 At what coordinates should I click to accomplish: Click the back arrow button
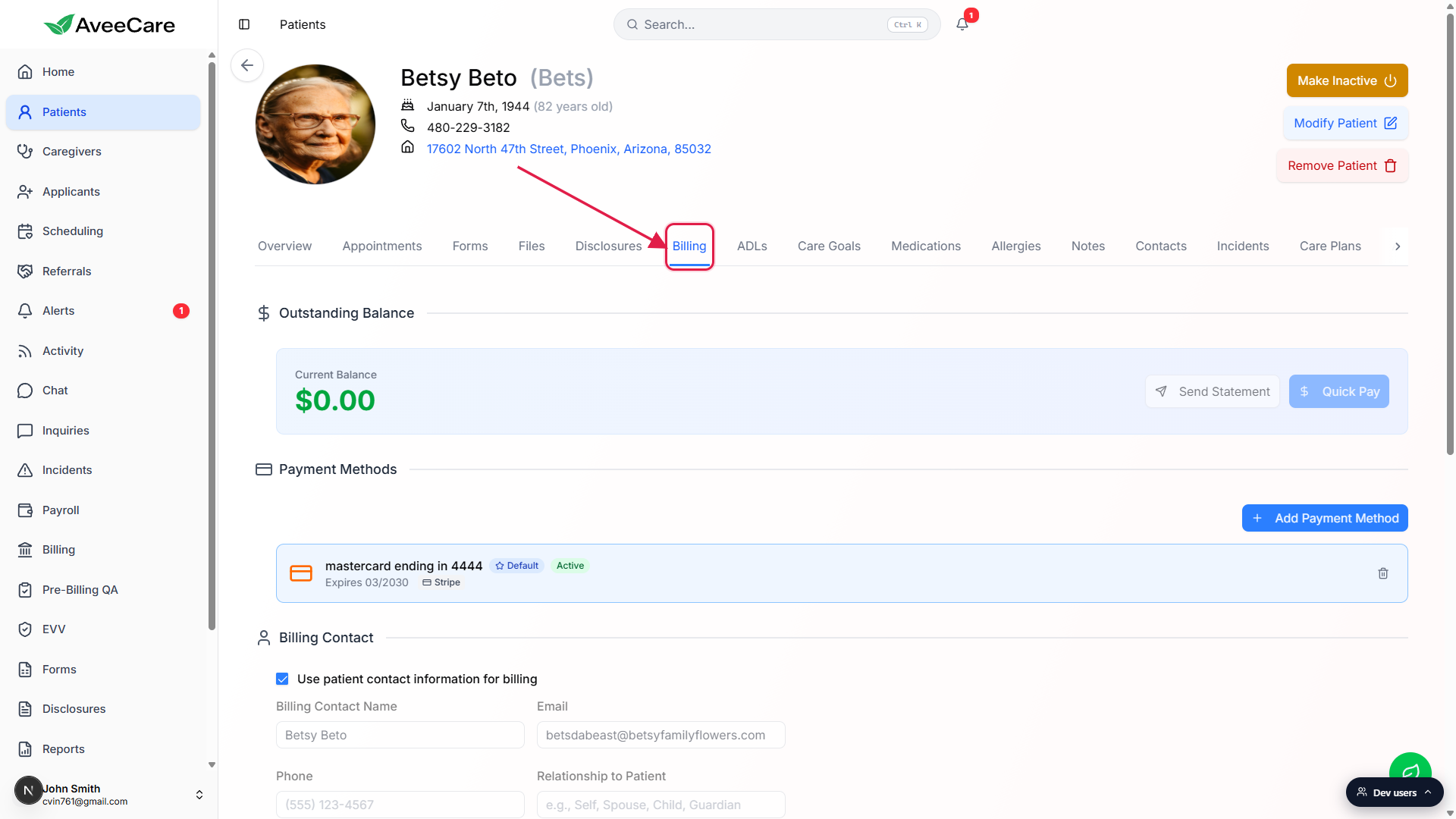coord(247,65)
